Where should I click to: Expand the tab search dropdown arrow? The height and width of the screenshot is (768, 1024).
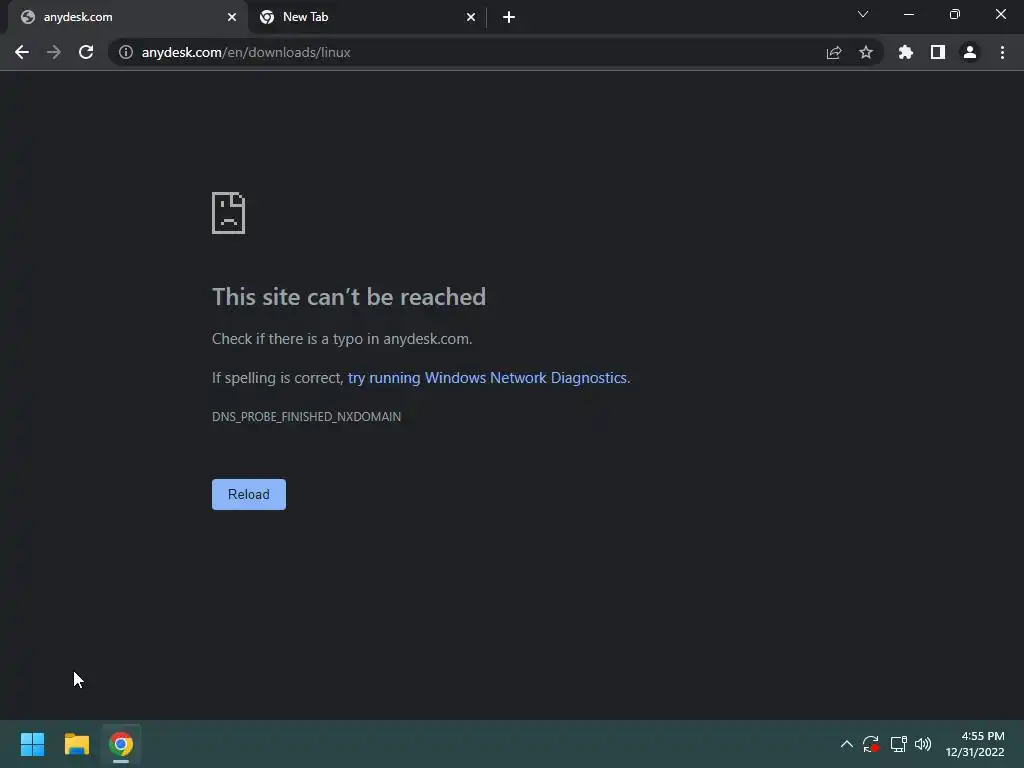point(863,14)
